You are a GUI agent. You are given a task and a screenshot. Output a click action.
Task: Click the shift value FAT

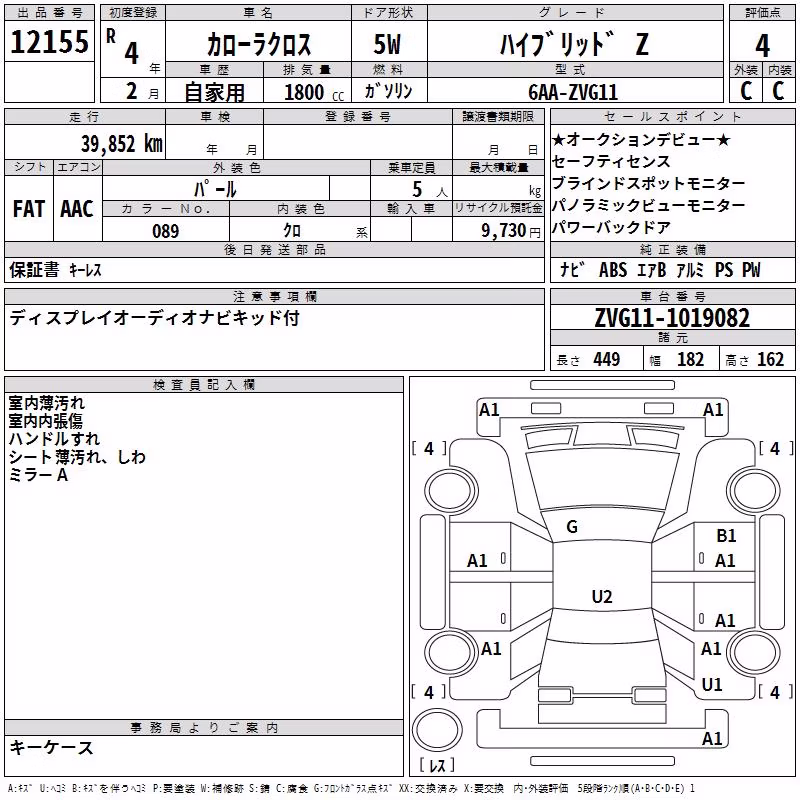point(29,209)
